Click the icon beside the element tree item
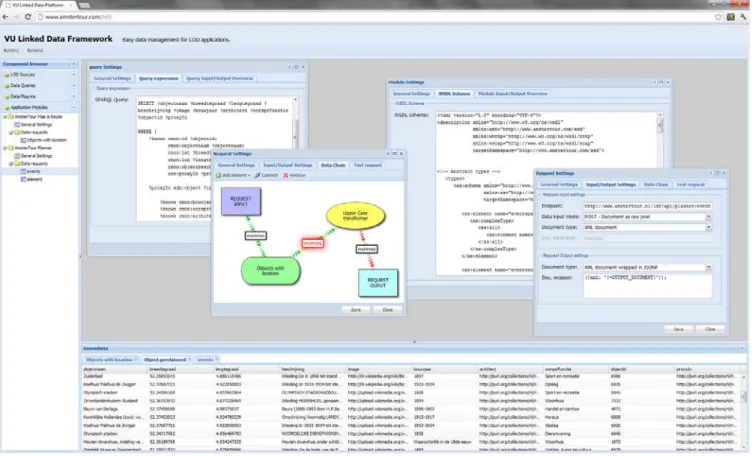 point(23,179)
